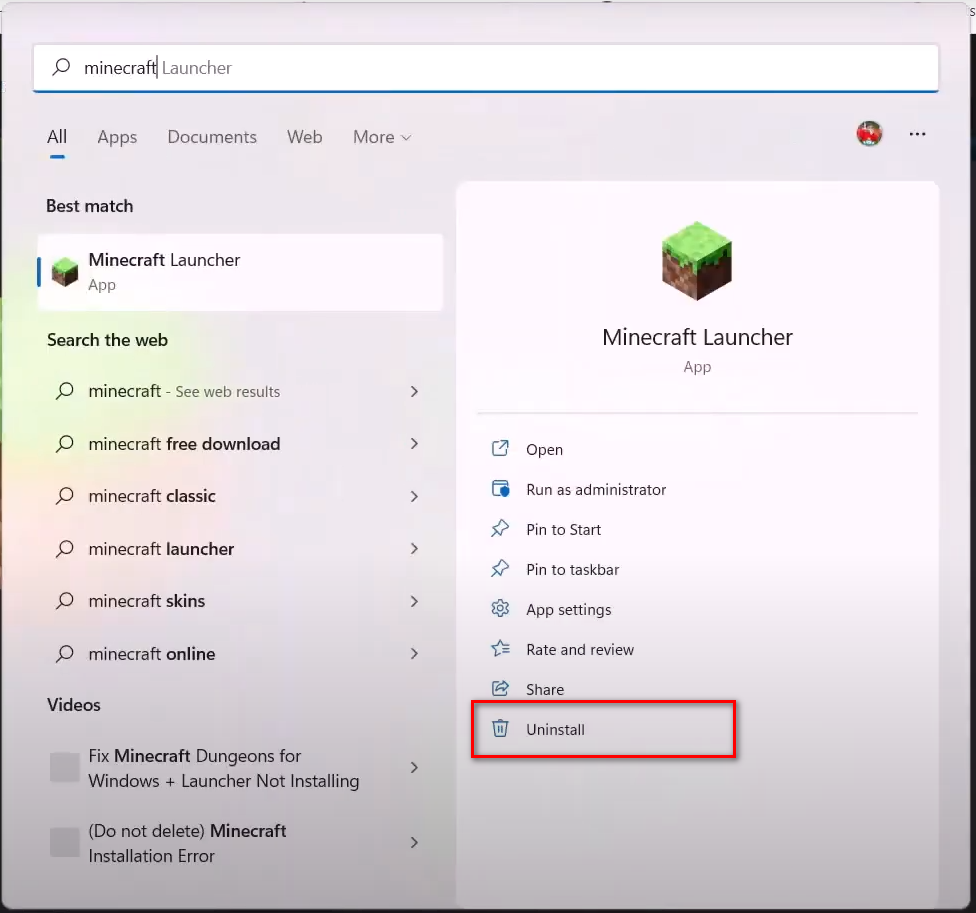This screenshot has height=913, width=976.
Task: Click the 'Minecraft Launcher' title in details pane
Action: pyautogui.click(x=697, y=337)
